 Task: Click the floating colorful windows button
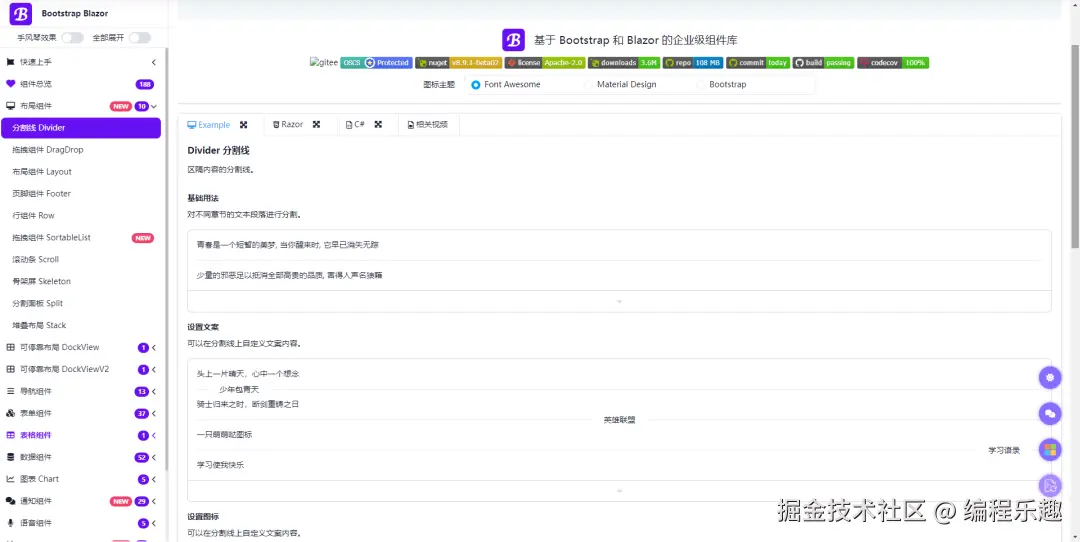point(1050,450)
